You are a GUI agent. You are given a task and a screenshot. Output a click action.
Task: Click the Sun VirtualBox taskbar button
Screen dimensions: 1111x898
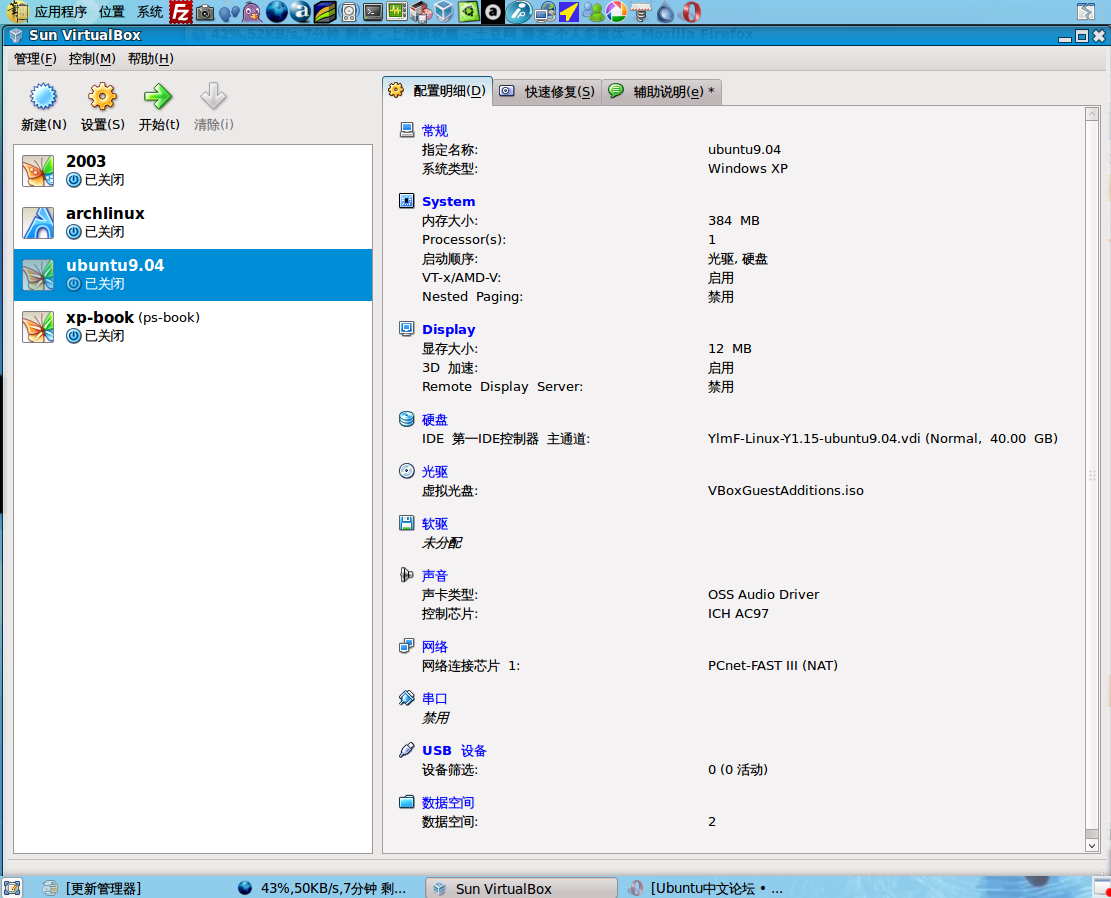(521, 888)
